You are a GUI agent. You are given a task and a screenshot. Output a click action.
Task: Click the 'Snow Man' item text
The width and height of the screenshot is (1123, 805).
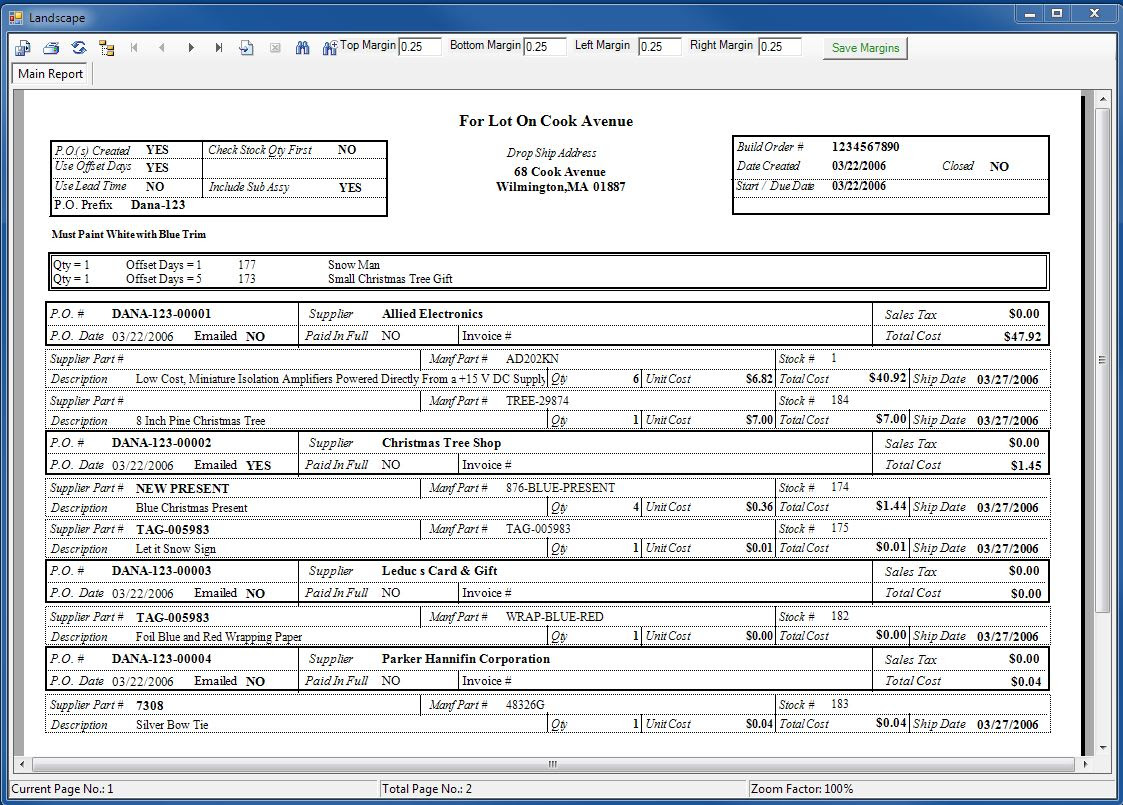click(354, 265)
